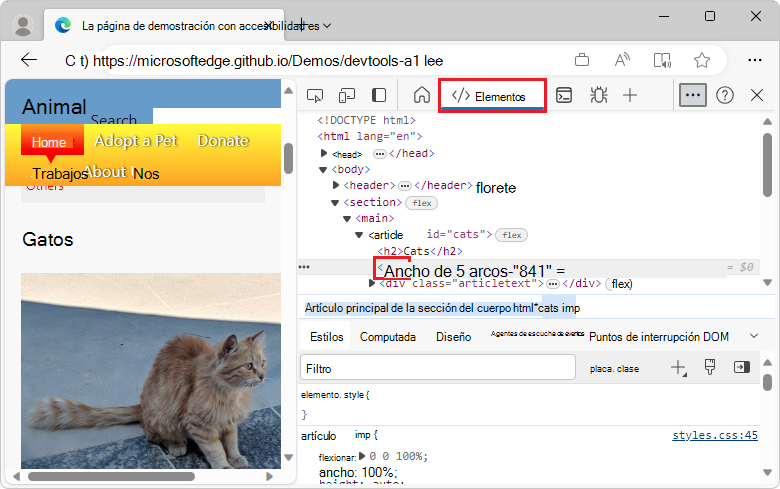780x489 pixels.
Task: Select the DOCTYPE html line
Action: (x=367, y=120)
